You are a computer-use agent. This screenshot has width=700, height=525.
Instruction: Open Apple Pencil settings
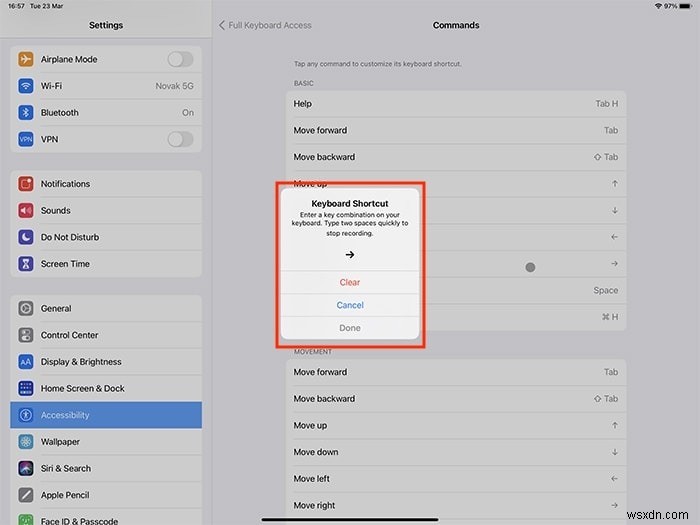[106, 495]
